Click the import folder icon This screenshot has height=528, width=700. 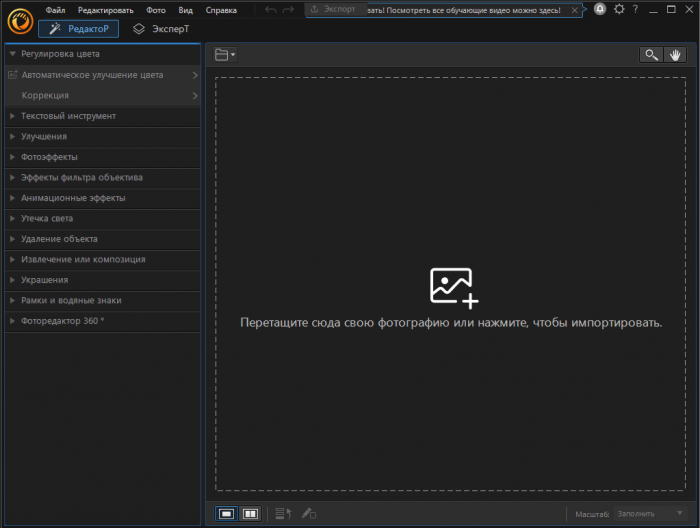(x=223, y=55)
